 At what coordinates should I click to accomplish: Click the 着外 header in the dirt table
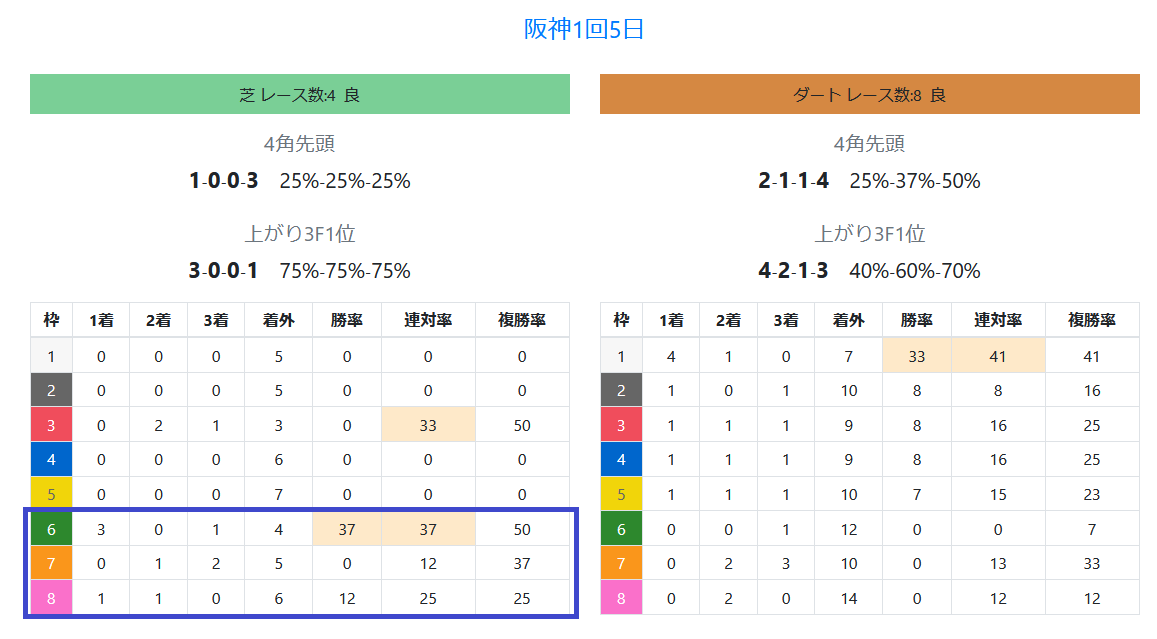pos(849,320)
